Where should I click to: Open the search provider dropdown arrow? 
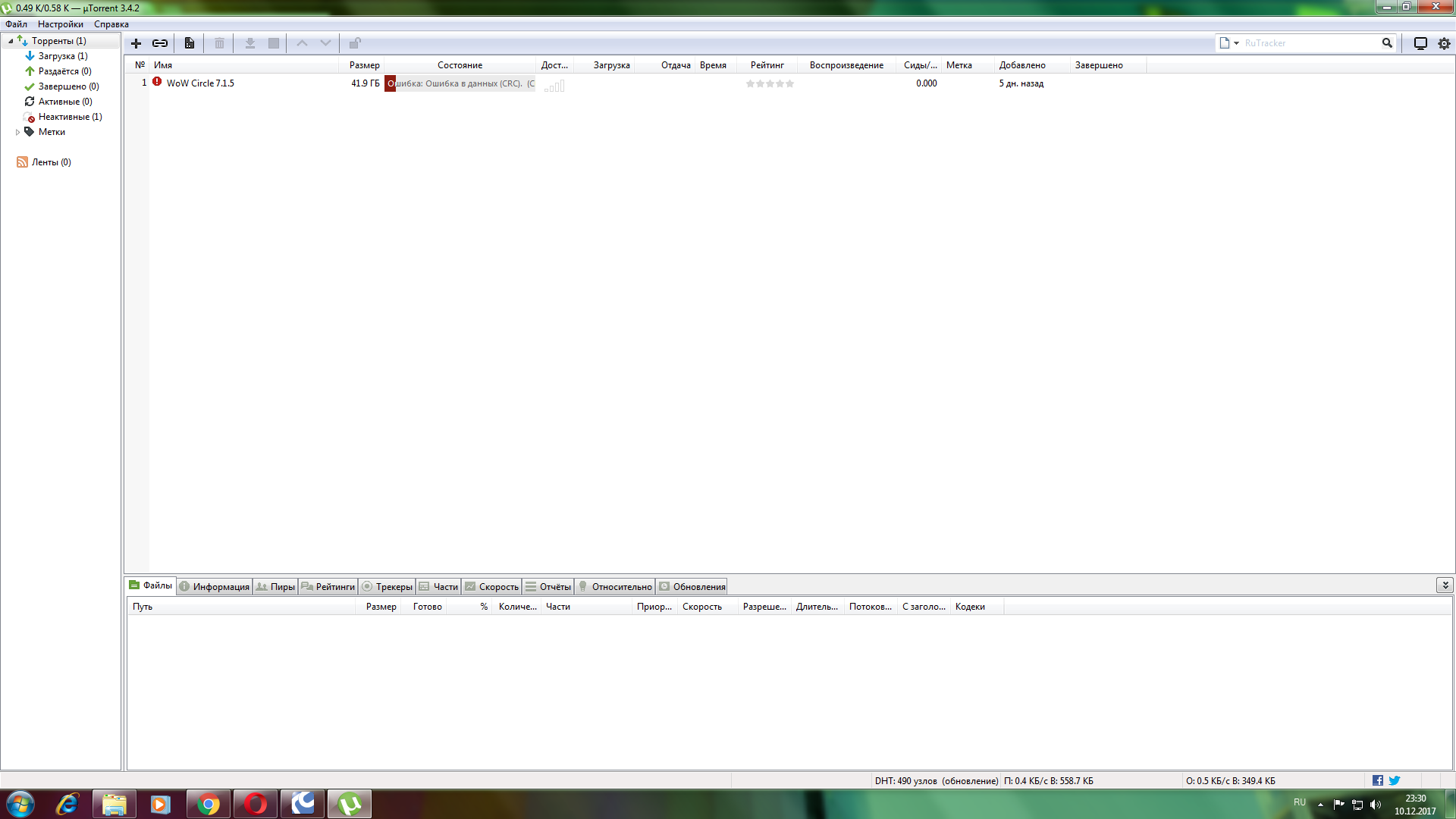(x=1236, y=43)
